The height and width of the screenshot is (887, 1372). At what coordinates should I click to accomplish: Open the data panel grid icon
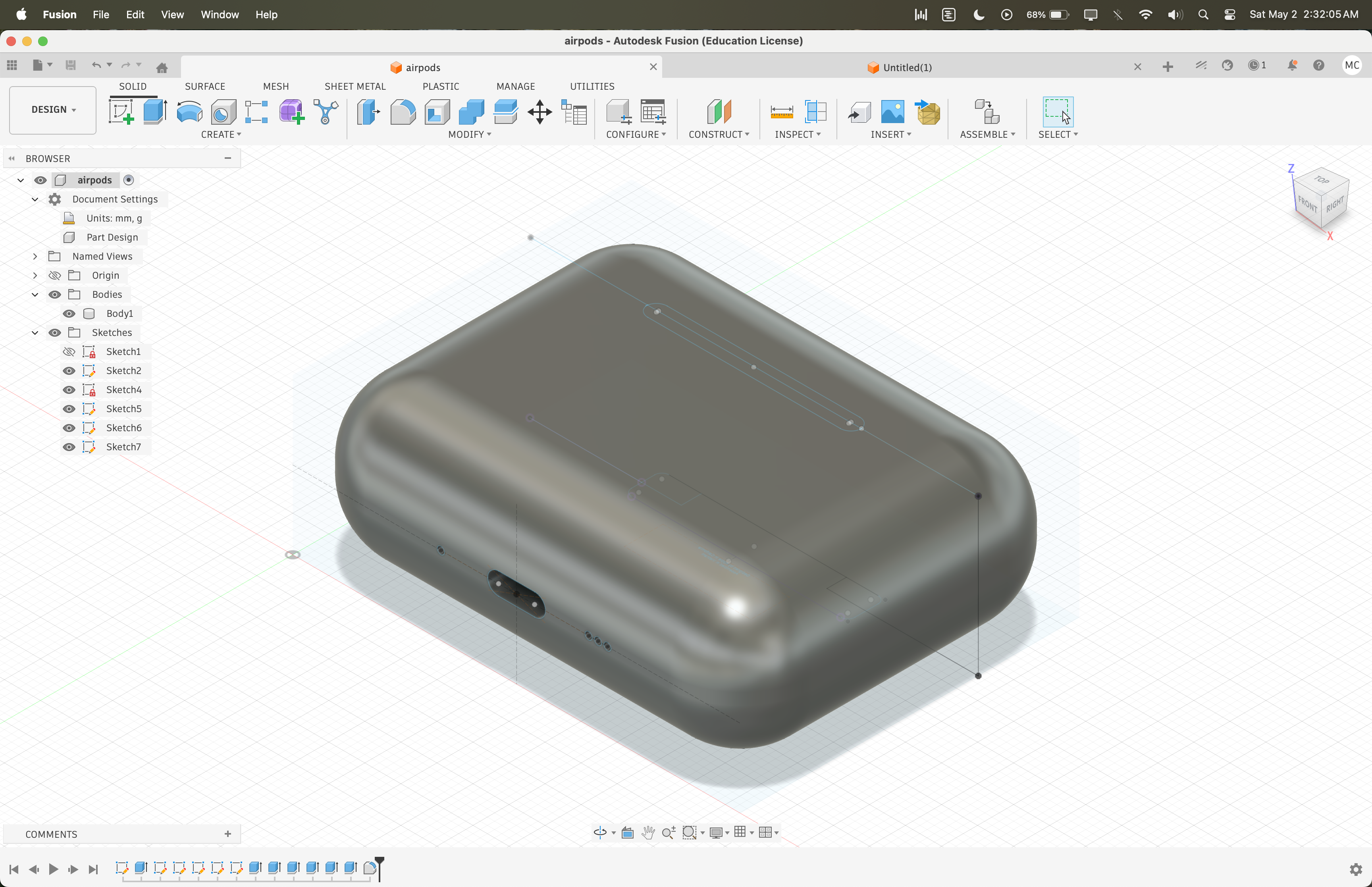[12, 65]
